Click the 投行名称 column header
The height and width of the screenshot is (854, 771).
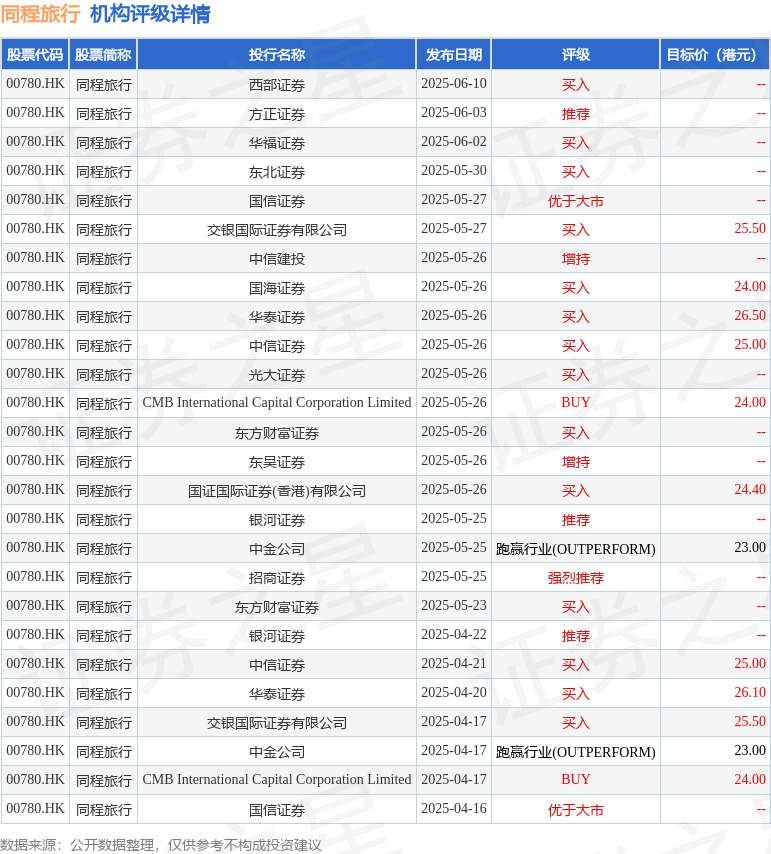(277, 54)
